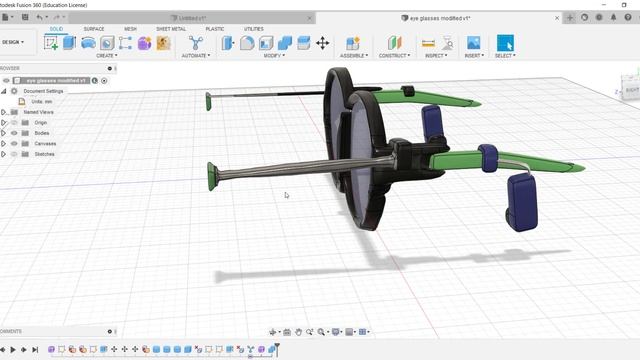Click the Save icon in title bar
640x360 pixels.
[25, 17]
